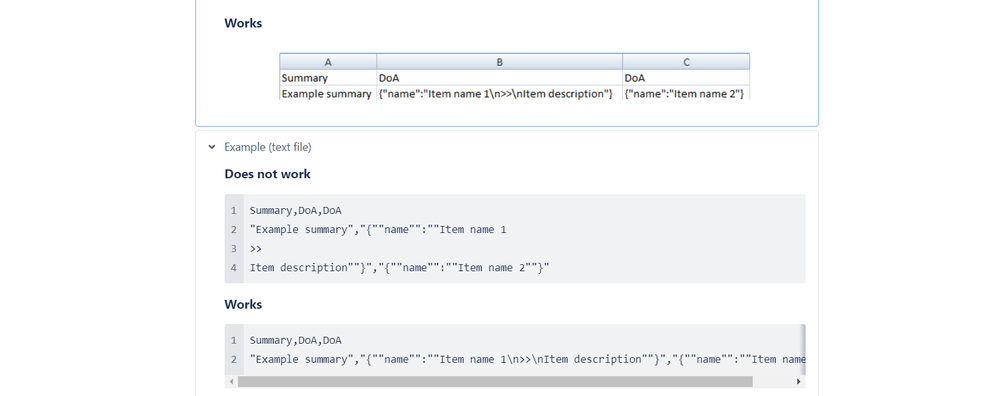Click the Example summary spreadsheet cell
The height and width of the screenshot is (396, 999).
[328, 94]
